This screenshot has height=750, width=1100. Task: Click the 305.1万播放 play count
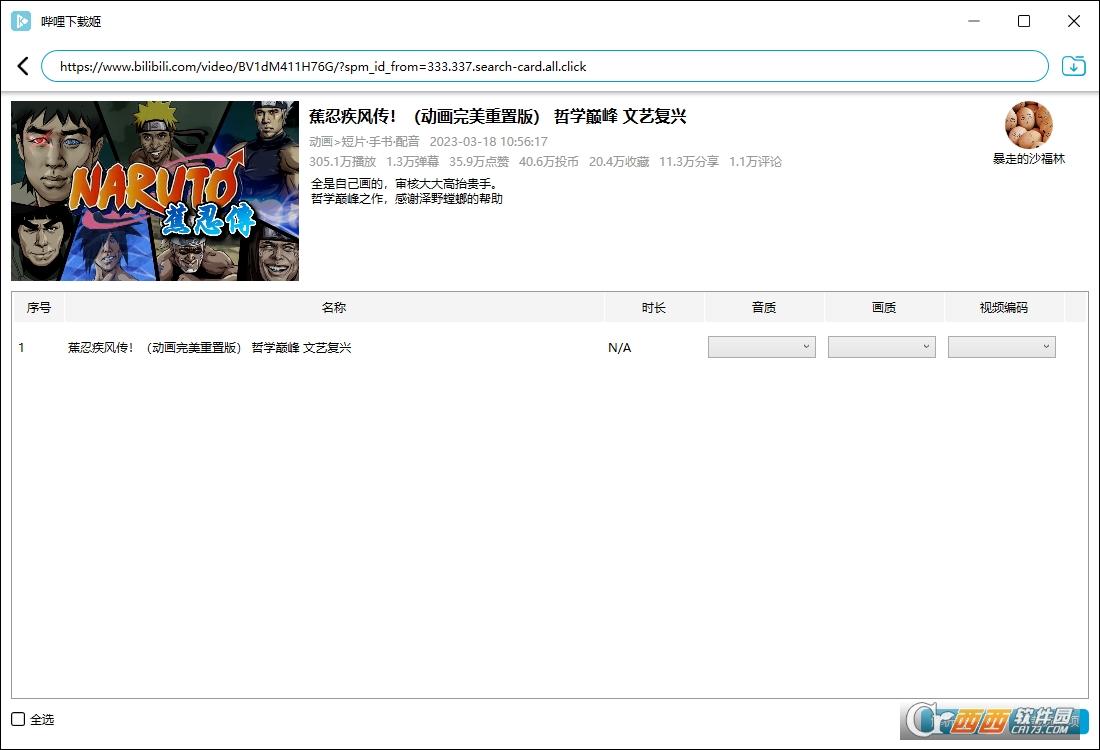(x=342, y=161)
